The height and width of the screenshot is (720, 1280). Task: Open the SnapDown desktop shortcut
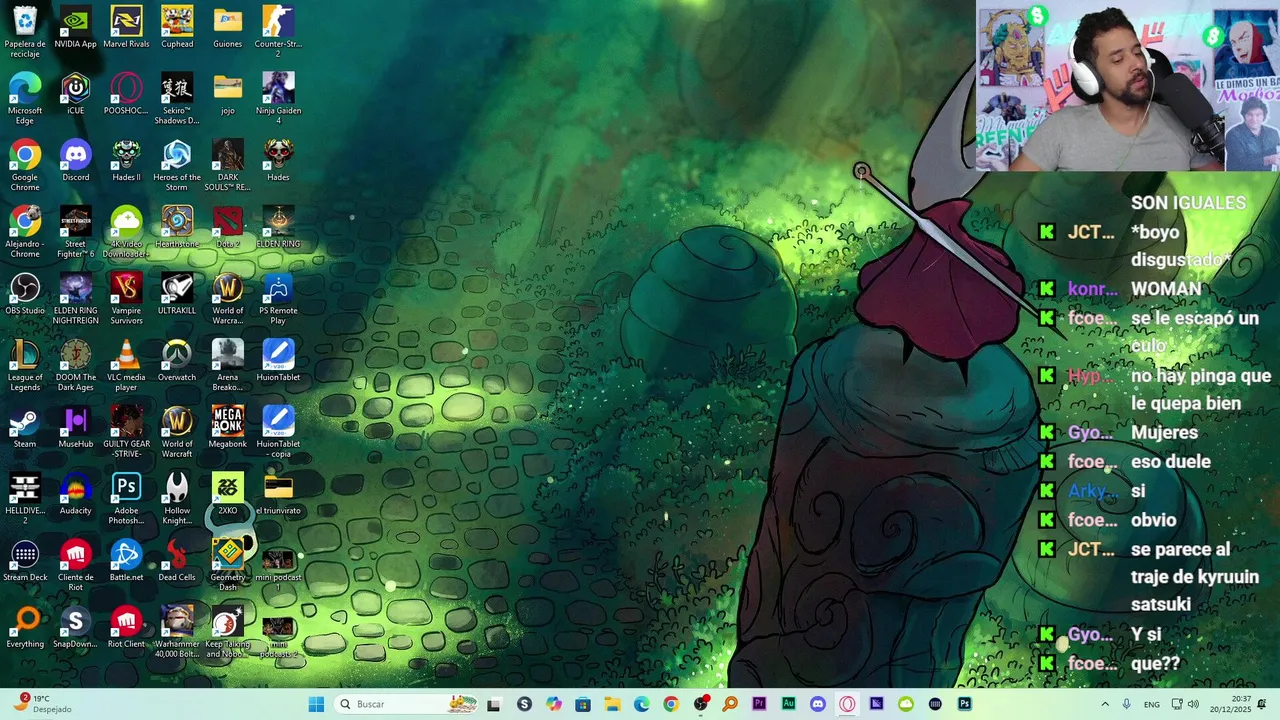point(75,627)
